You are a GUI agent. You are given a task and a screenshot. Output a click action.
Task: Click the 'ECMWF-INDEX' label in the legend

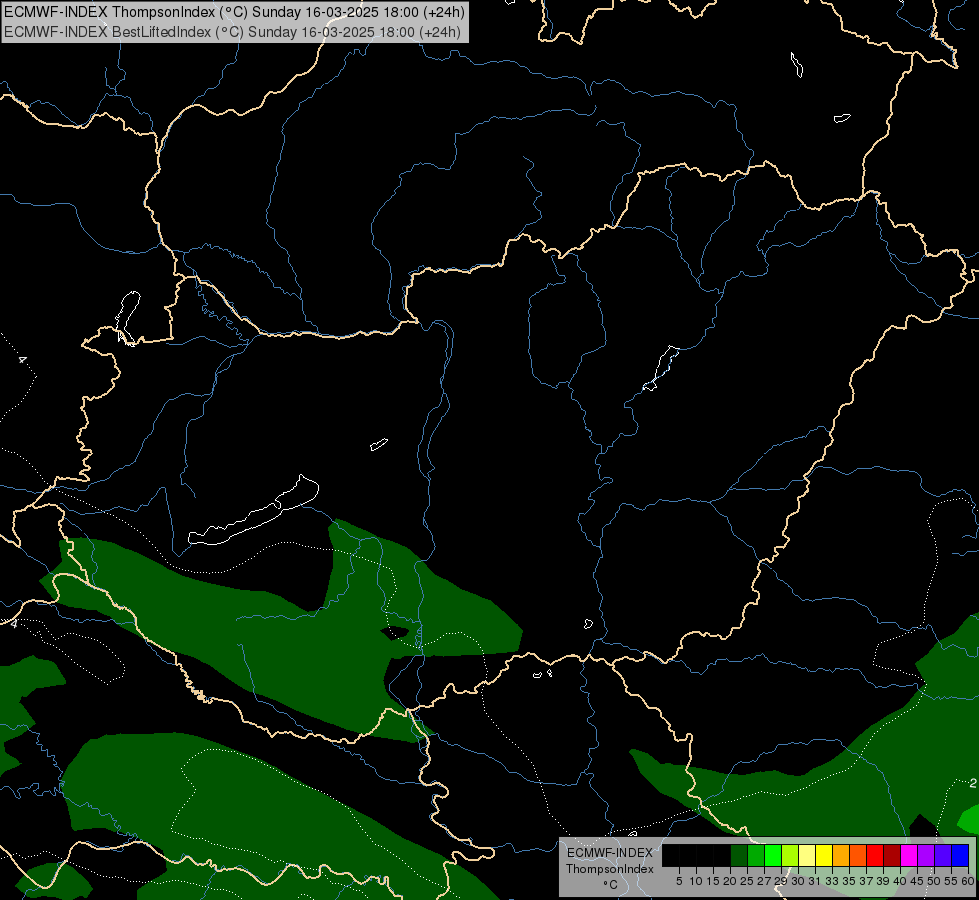610,853
